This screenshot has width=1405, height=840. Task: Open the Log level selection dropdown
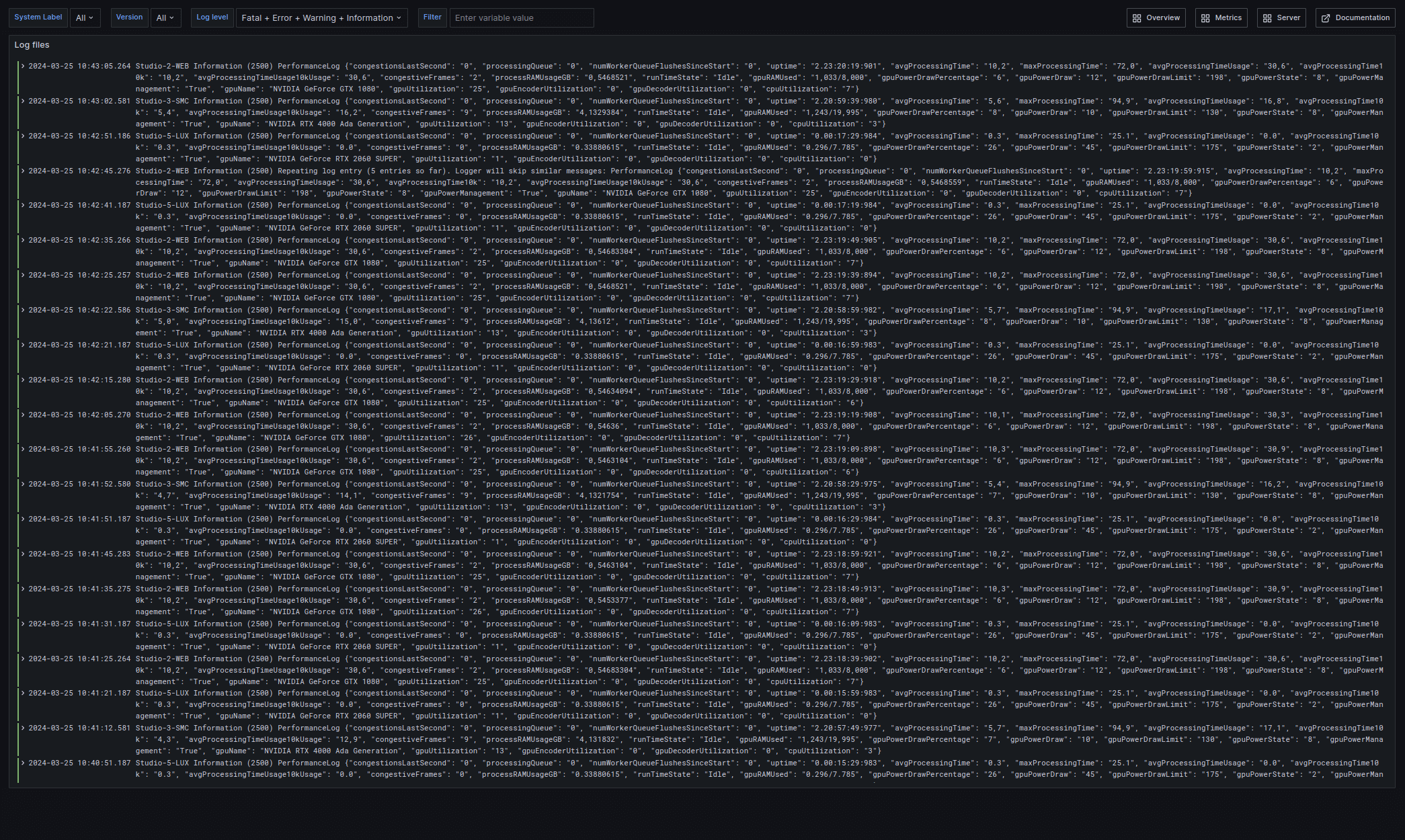pos(321,18)
